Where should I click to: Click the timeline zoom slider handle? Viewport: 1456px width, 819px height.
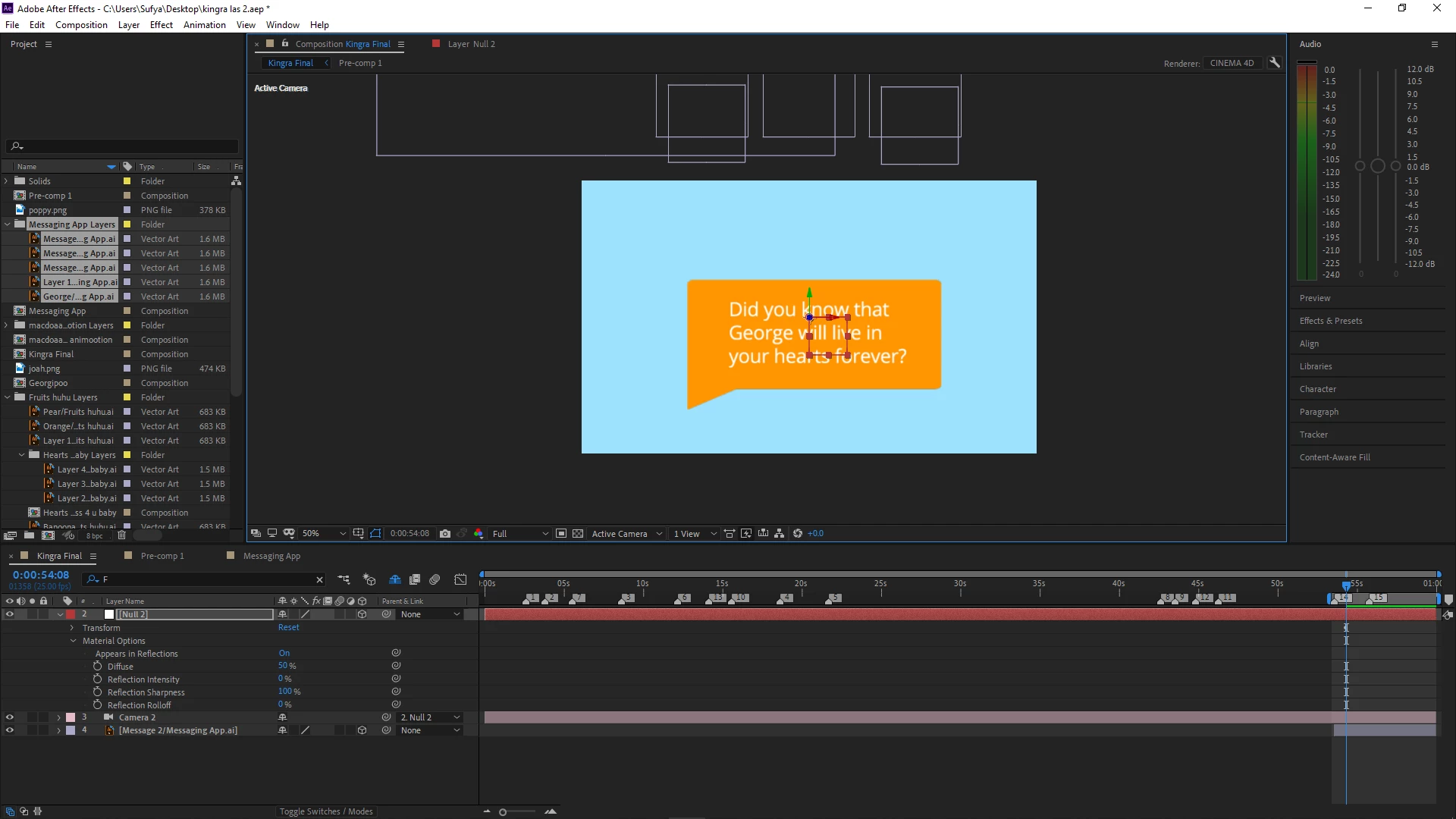pos(503,812)
